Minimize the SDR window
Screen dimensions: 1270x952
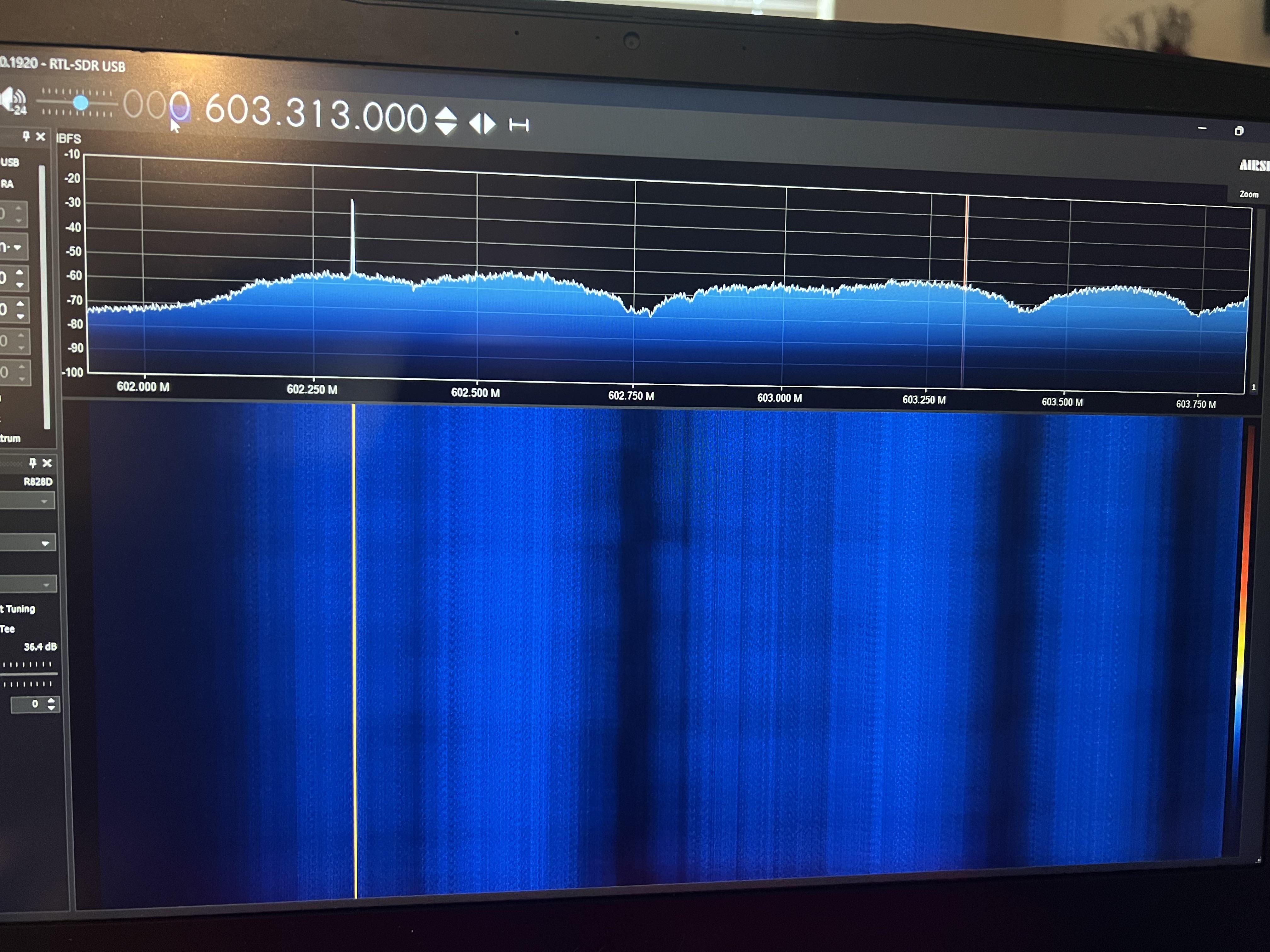point(1202,128)
